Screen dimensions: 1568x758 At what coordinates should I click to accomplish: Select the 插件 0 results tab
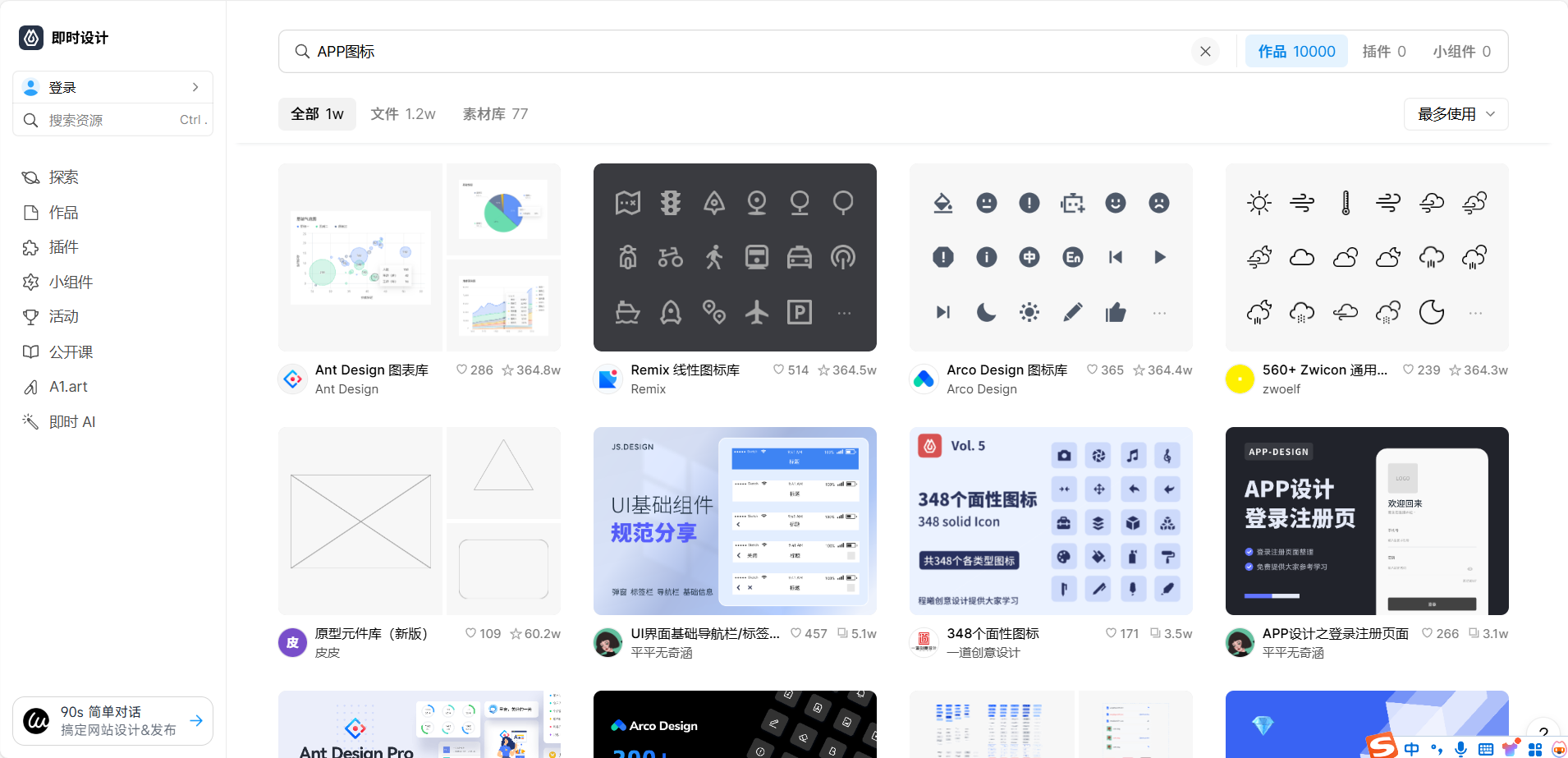(1384, 52)
